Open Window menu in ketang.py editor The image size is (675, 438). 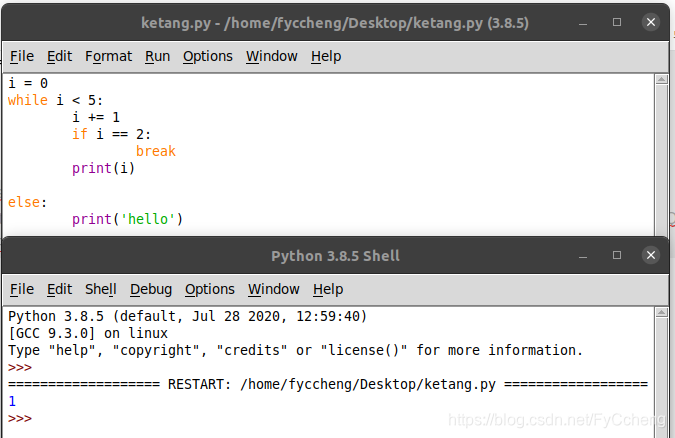tap(272, 56)
